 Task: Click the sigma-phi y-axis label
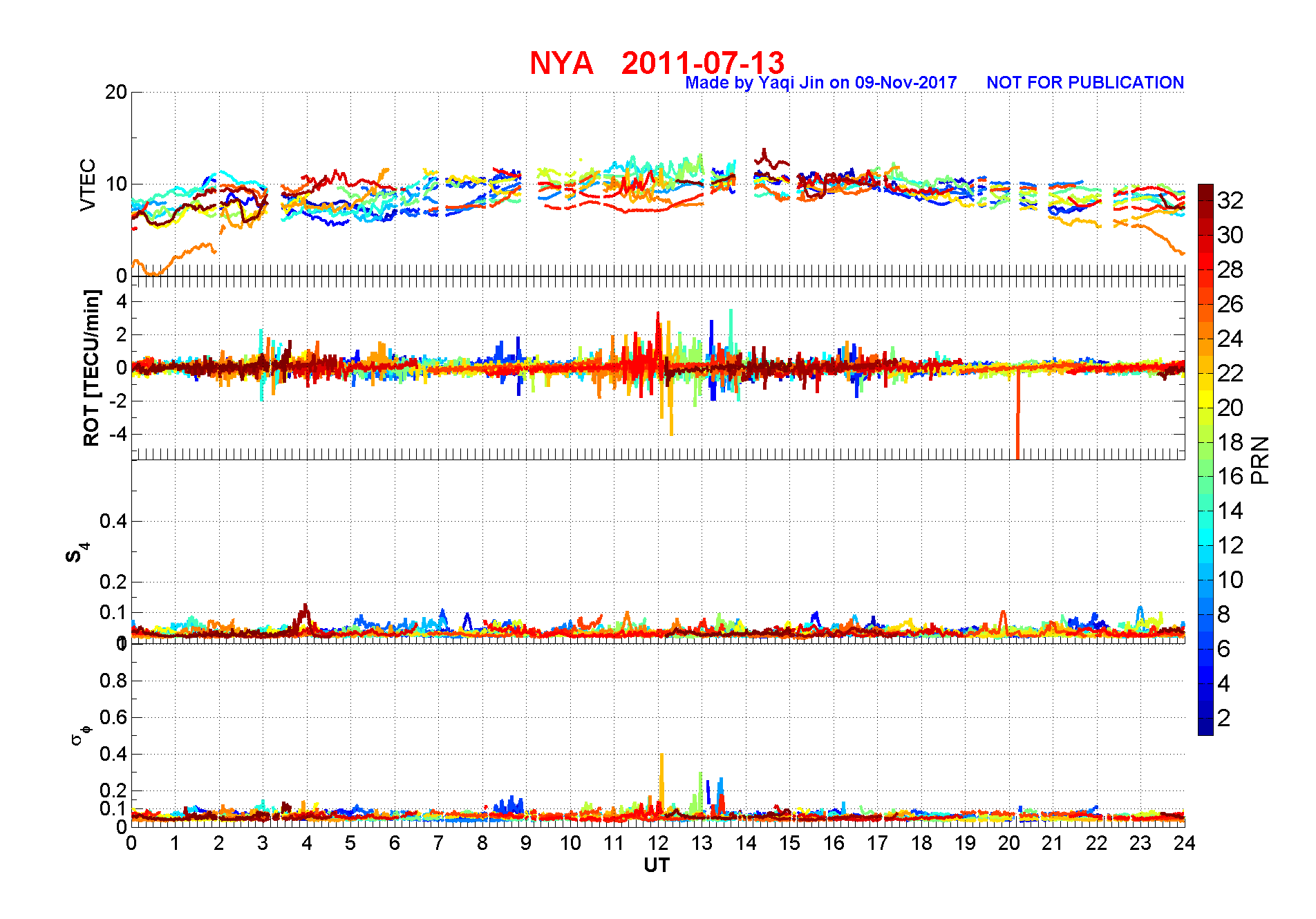coord(81,735)
